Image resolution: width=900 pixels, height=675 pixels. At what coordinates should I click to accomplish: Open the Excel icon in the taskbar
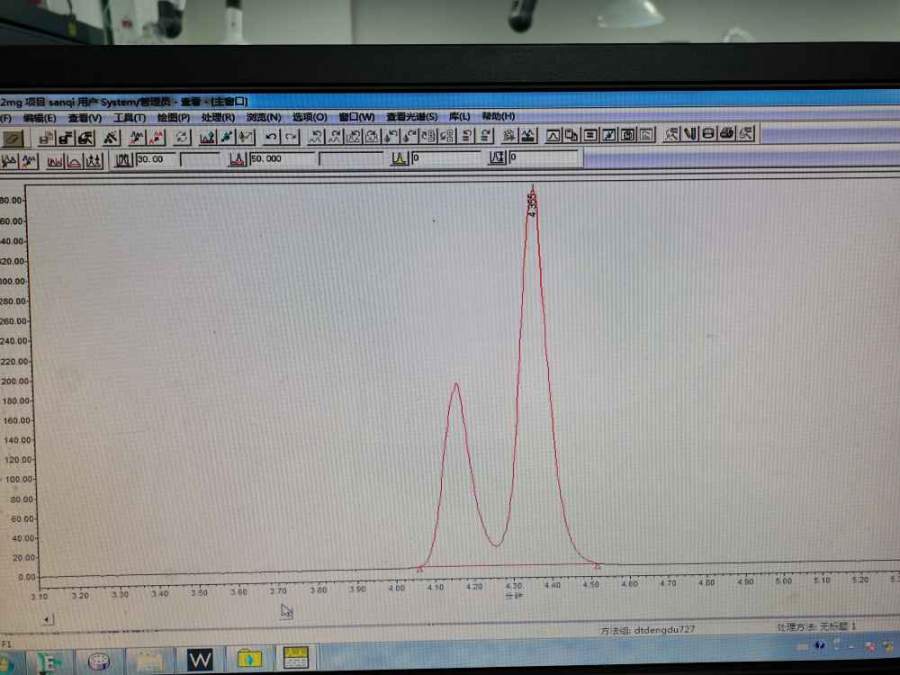pos(49,661)
